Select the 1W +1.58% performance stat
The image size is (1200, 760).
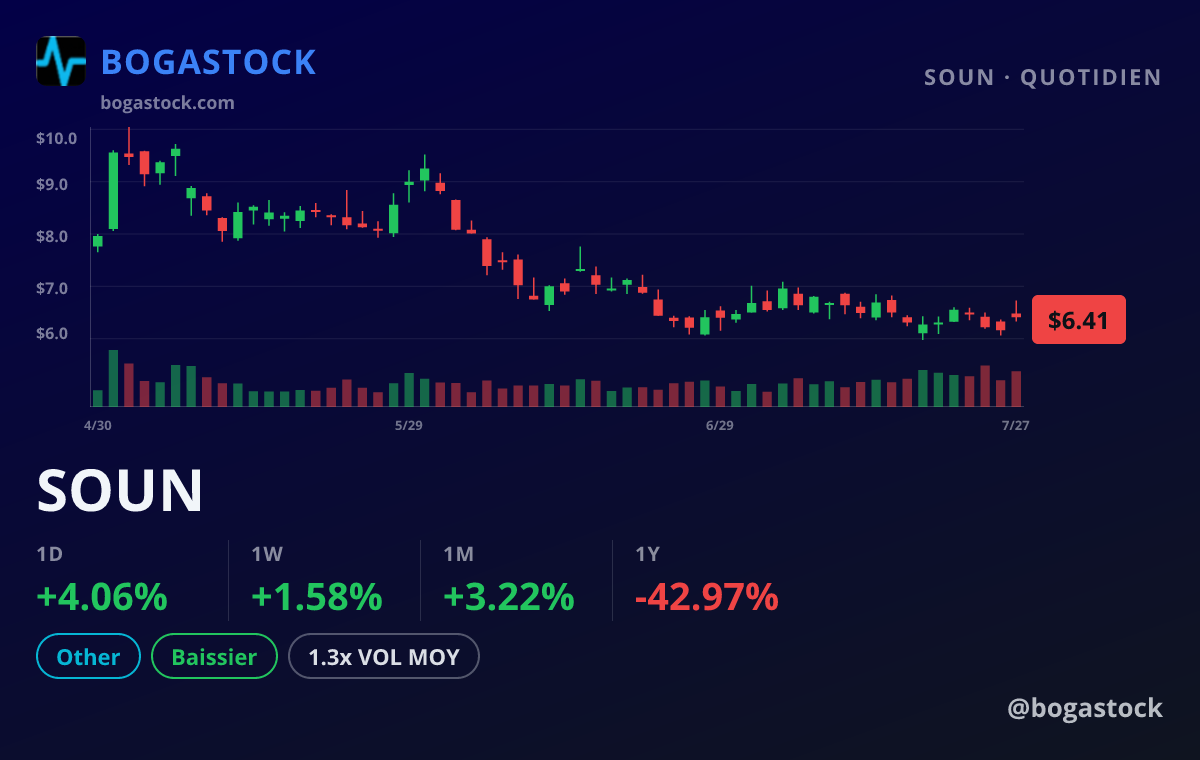tap(317, 581)
